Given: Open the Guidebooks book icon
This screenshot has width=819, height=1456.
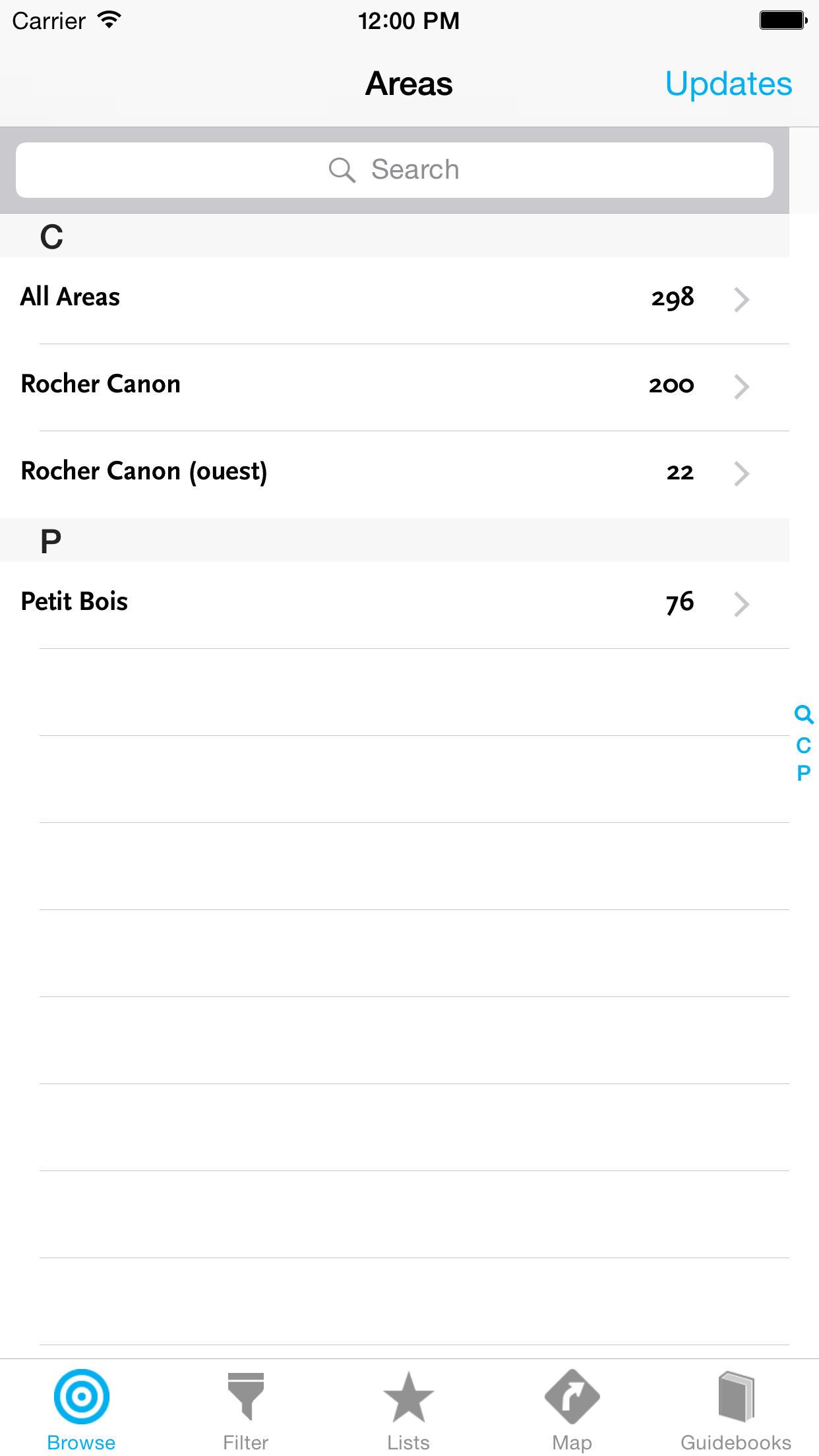Looking at the screenshot, I should coord(736,1396).
